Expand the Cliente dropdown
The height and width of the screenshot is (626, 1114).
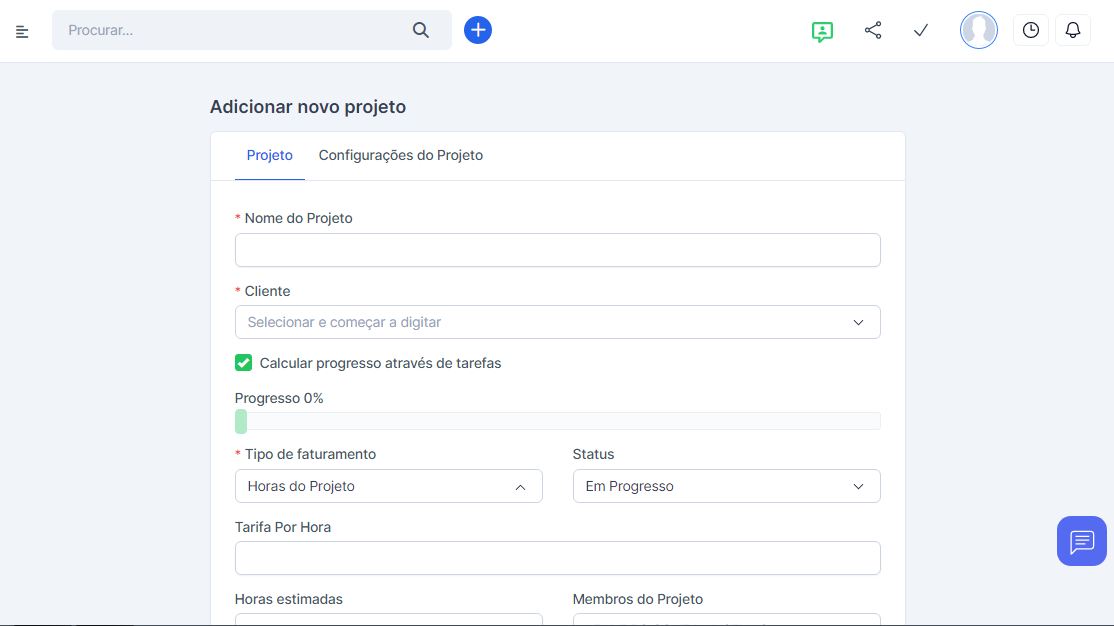pos(557,322)
